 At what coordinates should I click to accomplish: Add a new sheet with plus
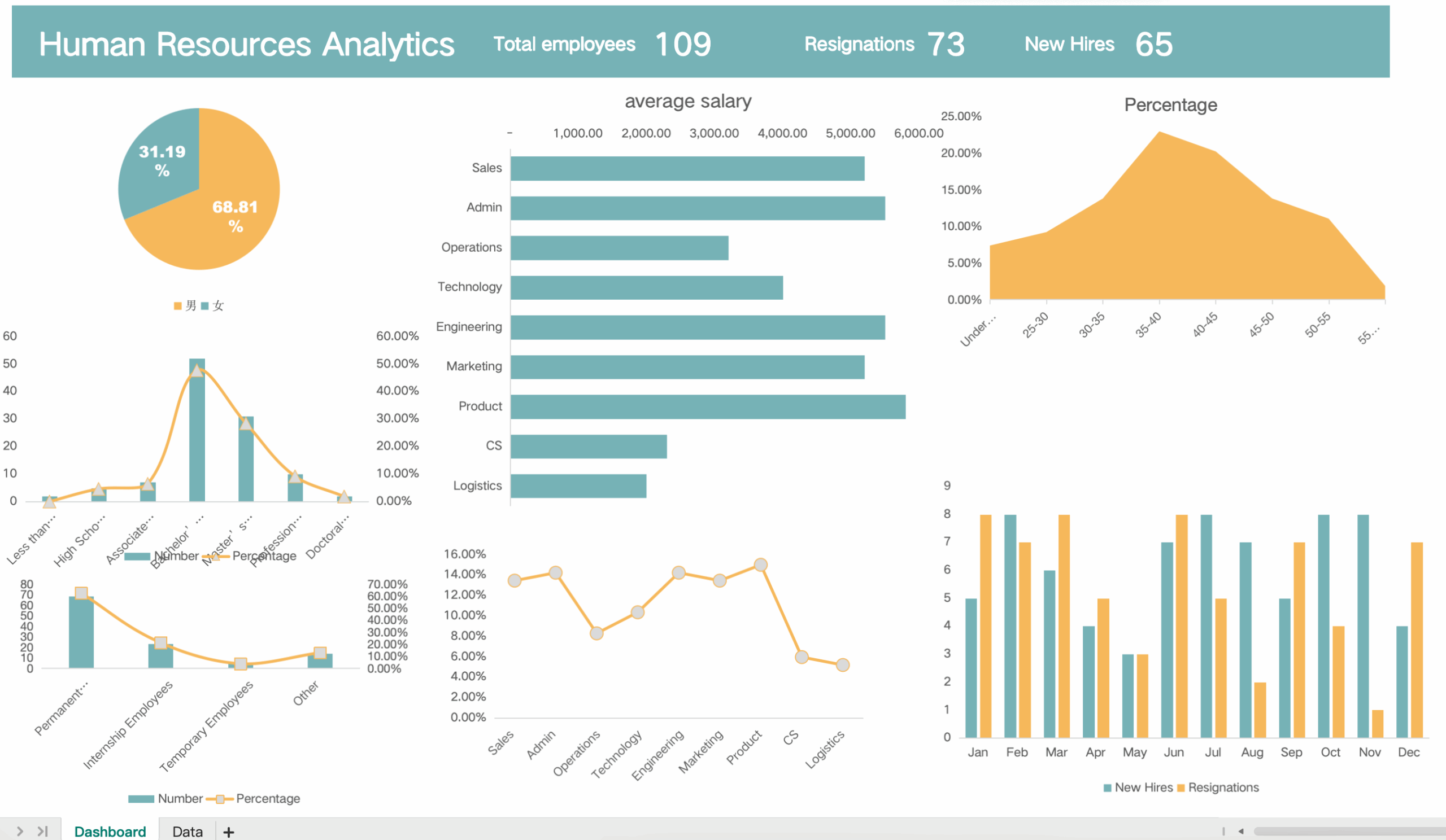[x=228, y=832]
